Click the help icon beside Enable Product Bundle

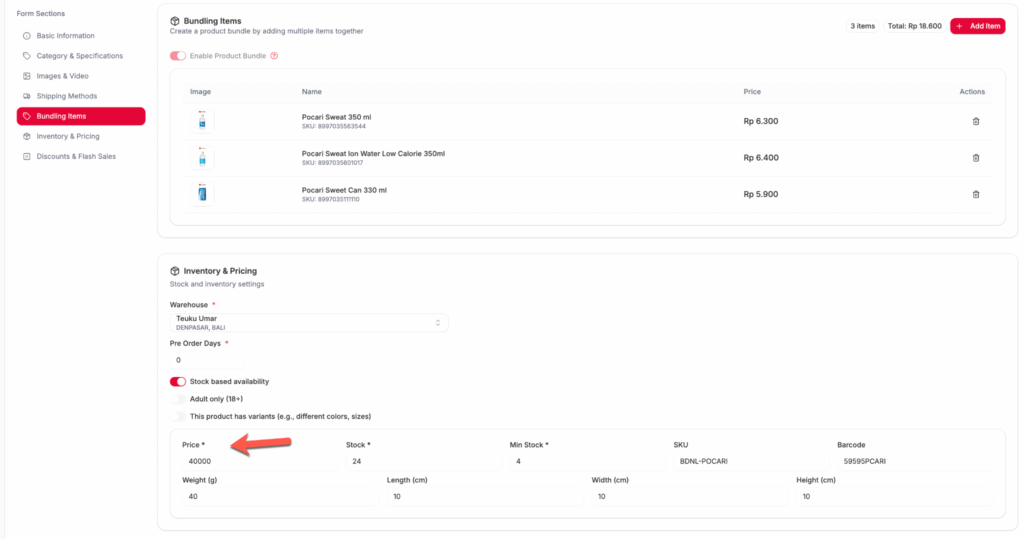pos(274,56)
